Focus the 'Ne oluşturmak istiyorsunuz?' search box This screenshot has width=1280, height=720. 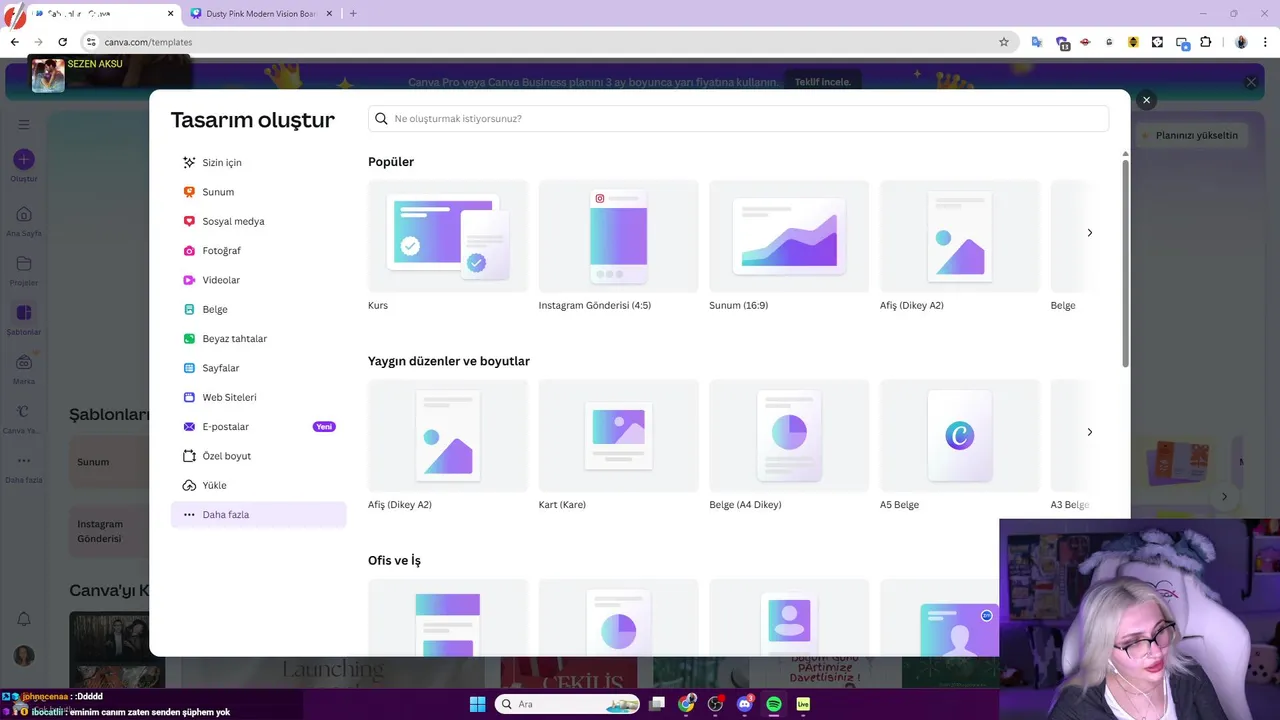click(738, 118)
